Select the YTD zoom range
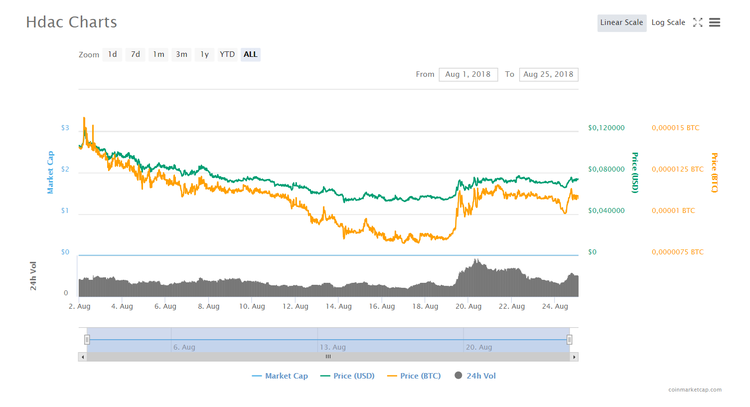This screenshot has width=750, height=407. [227, 54]
